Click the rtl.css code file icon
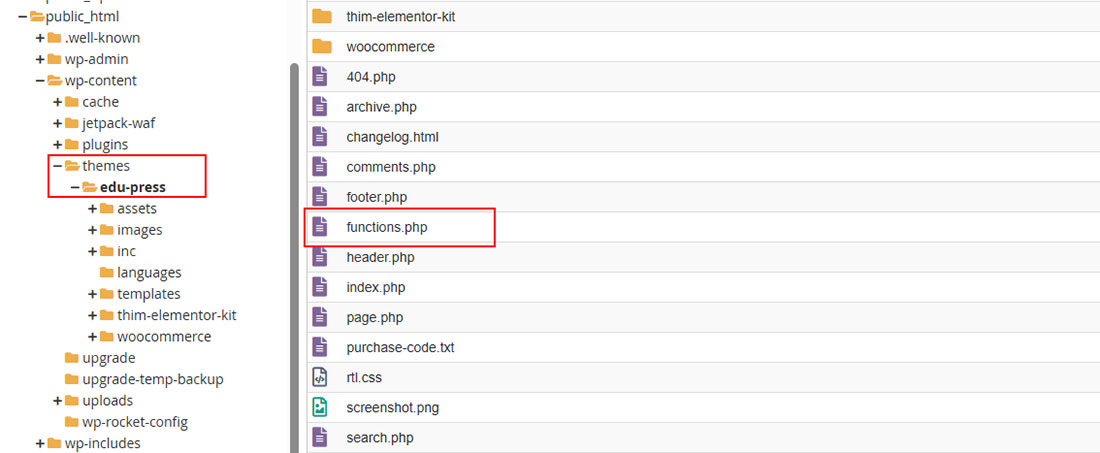This screenshot has width=1100, height=453. 320,377
